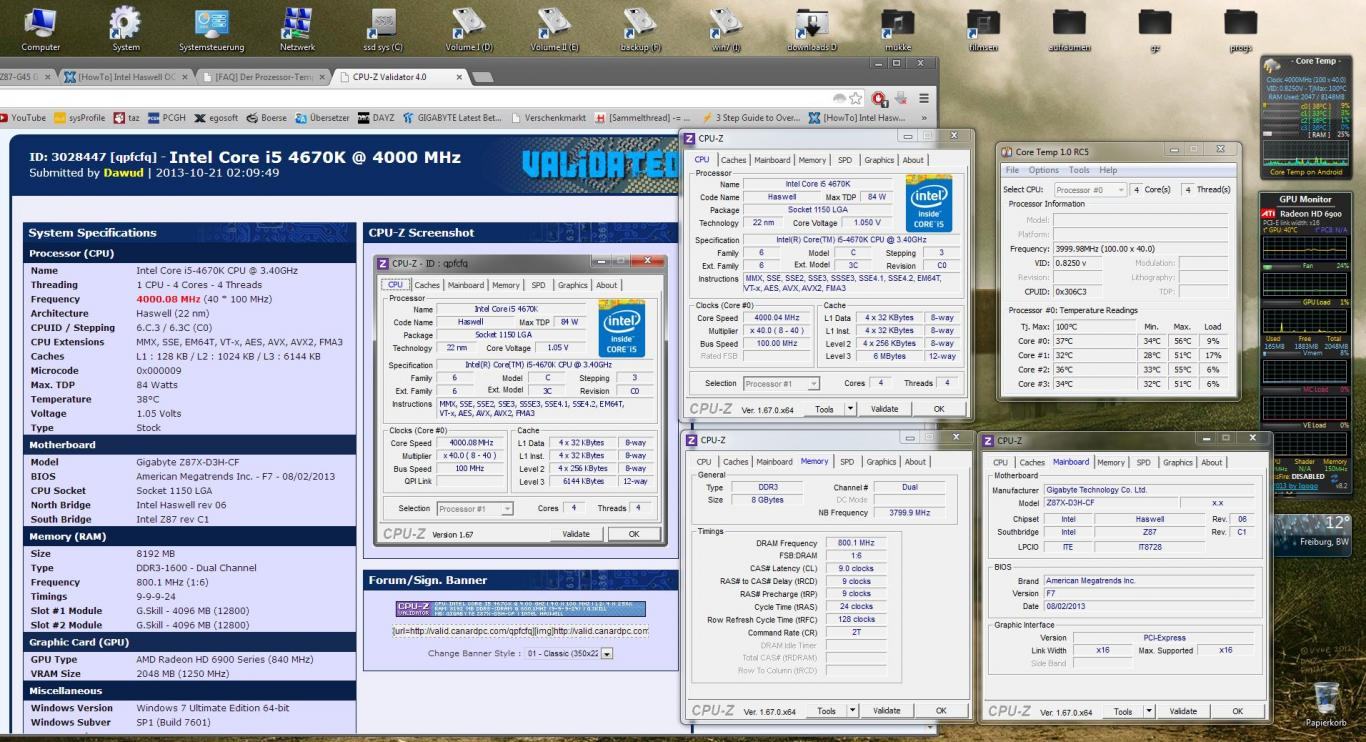Open the aufräumen desktop folder

[x=1069, y=27]
